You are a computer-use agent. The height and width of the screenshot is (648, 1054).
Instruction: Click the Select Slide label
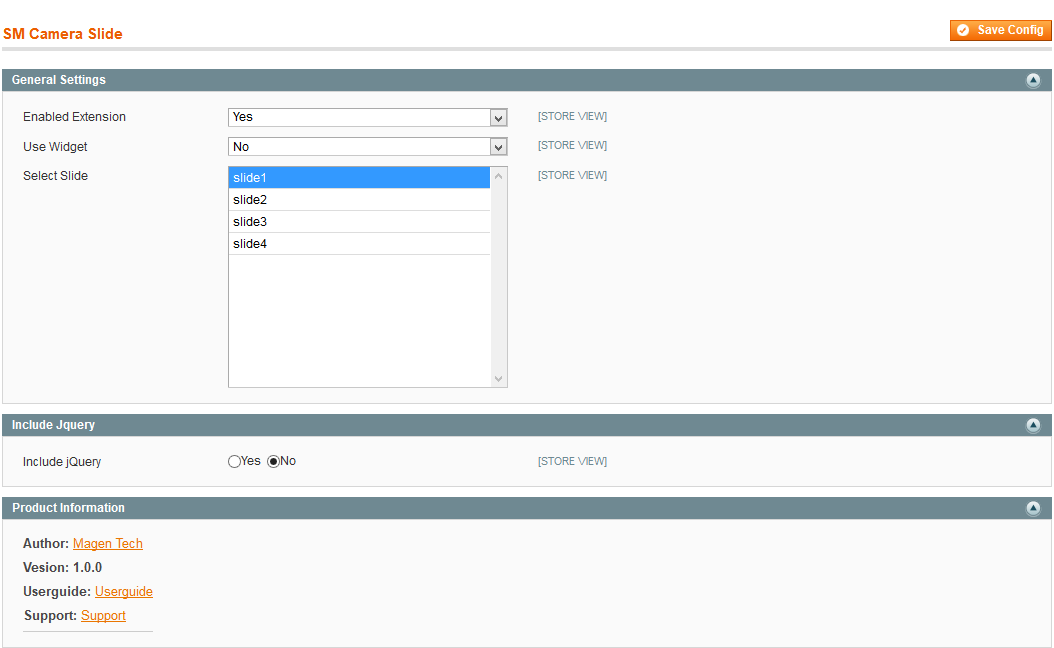[x=55, y=175]
